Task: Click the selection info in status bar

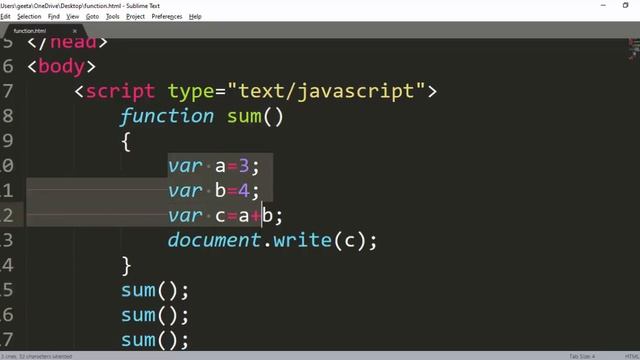Action: pos(36,356)
